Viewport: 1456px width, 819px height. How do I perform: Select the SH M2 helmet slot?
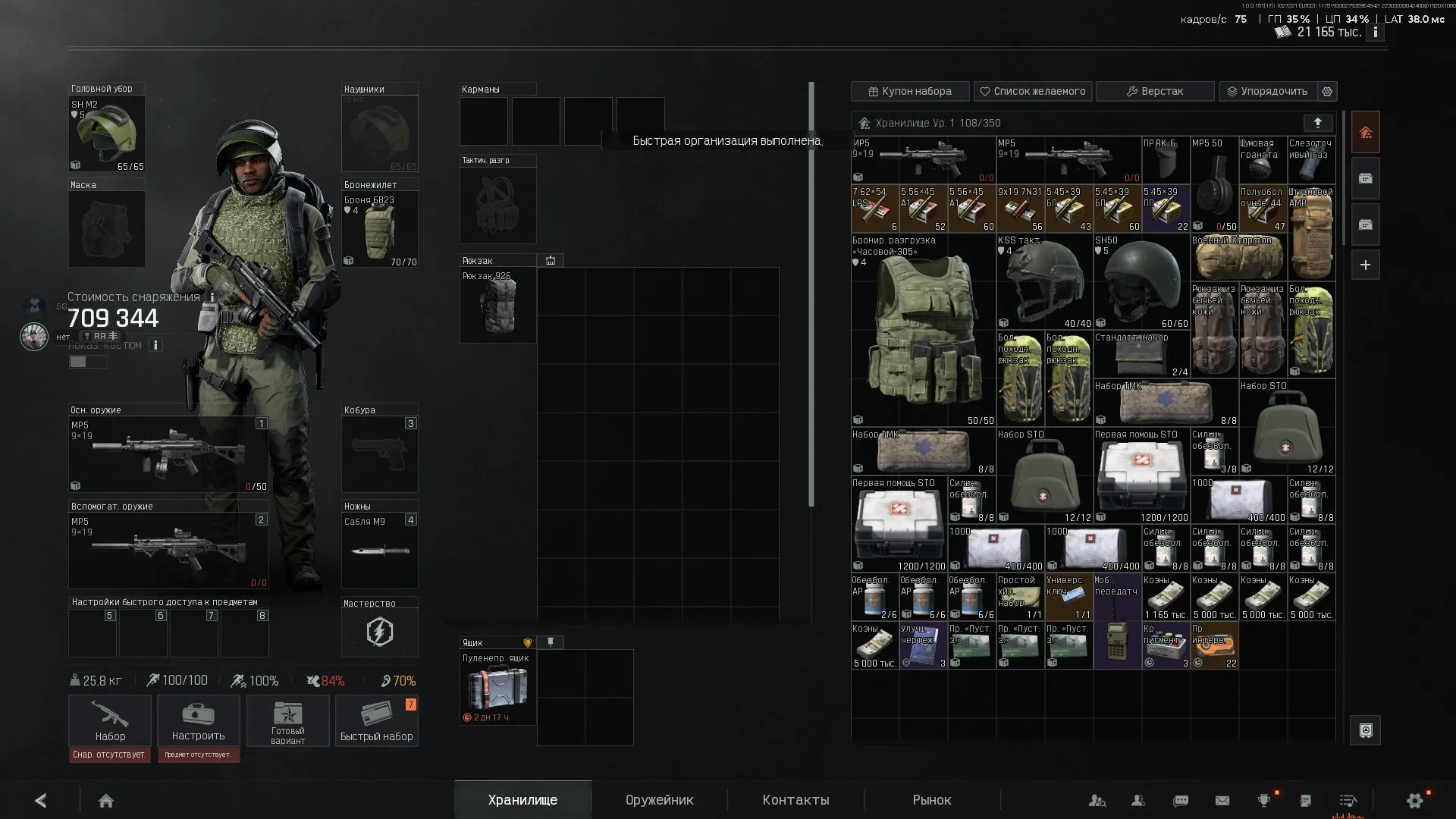[x=107, y=134]
